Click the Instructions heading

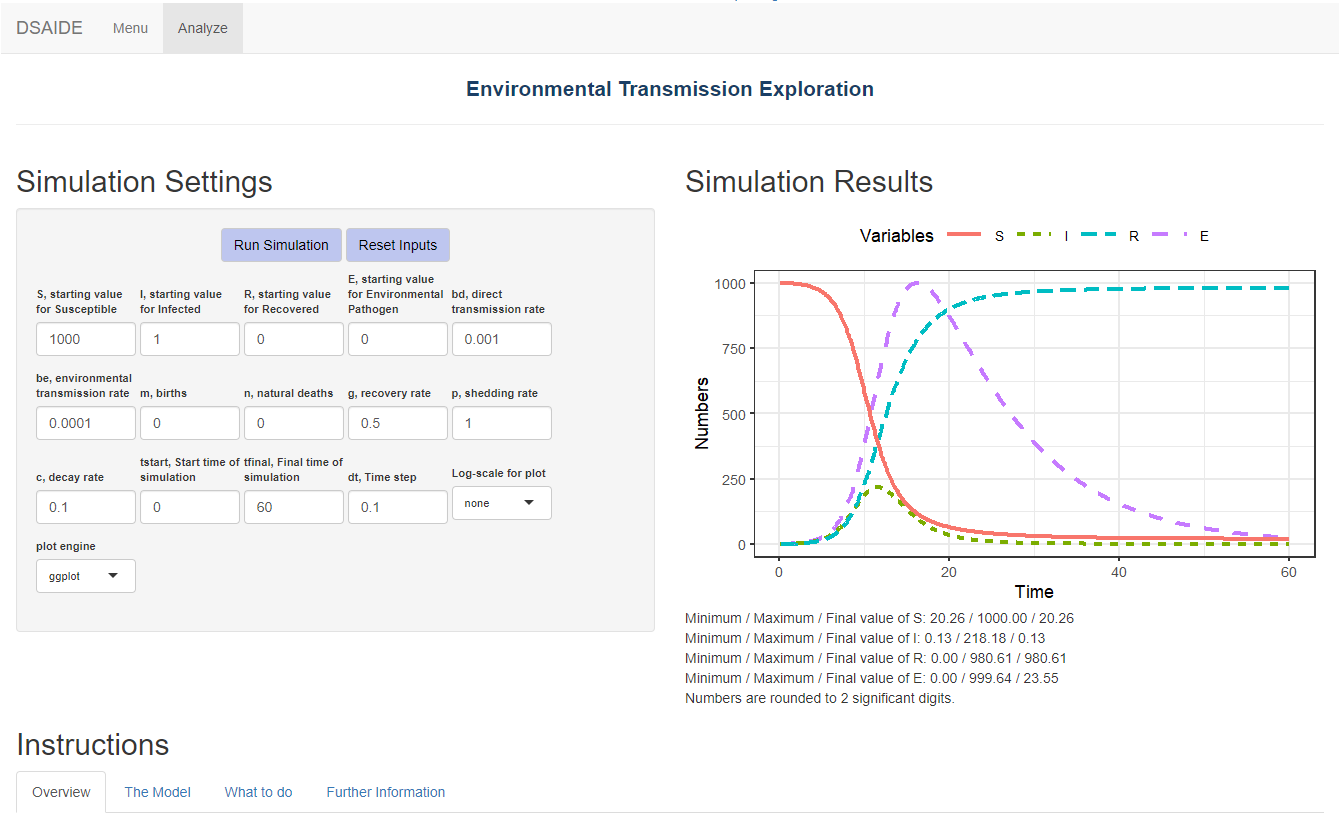coord(92,745)
